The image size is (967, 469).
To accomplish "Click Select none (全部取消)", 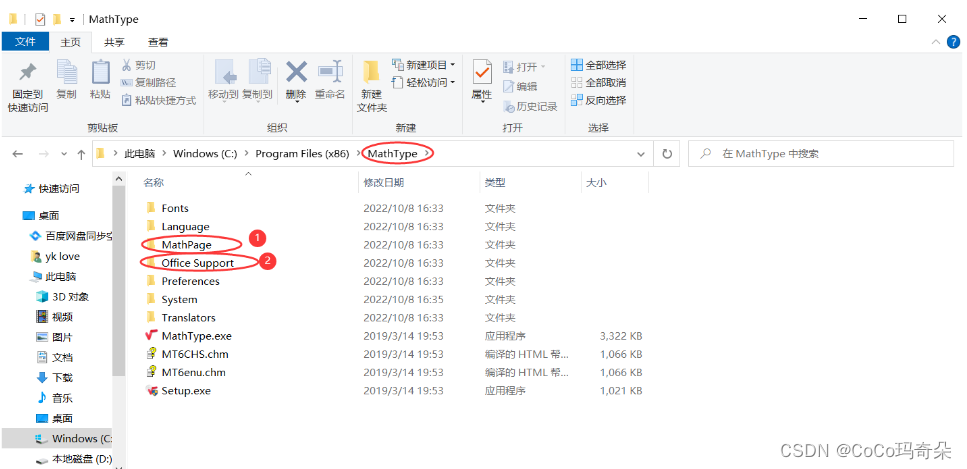I will pyautogui.click(x=598, y=83).
